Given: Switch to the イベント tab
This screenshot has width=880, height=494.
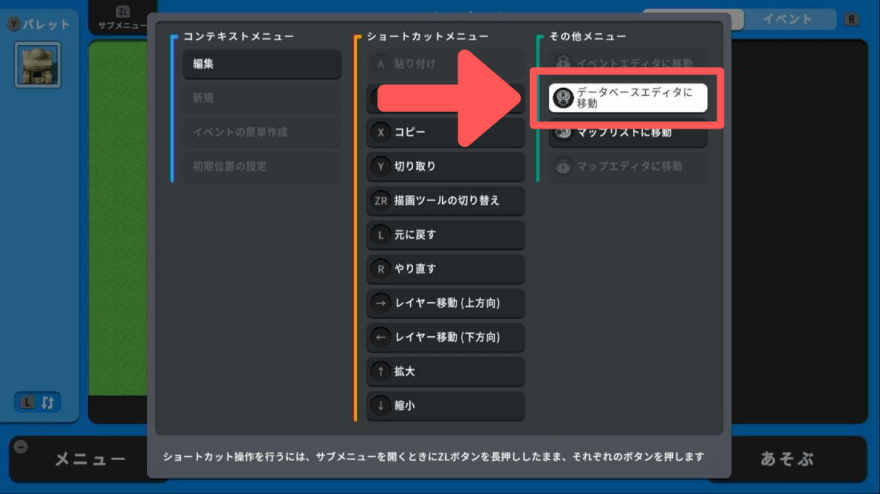Looking at the screenshot, I should pyautogui.click(x=789, y=20).
